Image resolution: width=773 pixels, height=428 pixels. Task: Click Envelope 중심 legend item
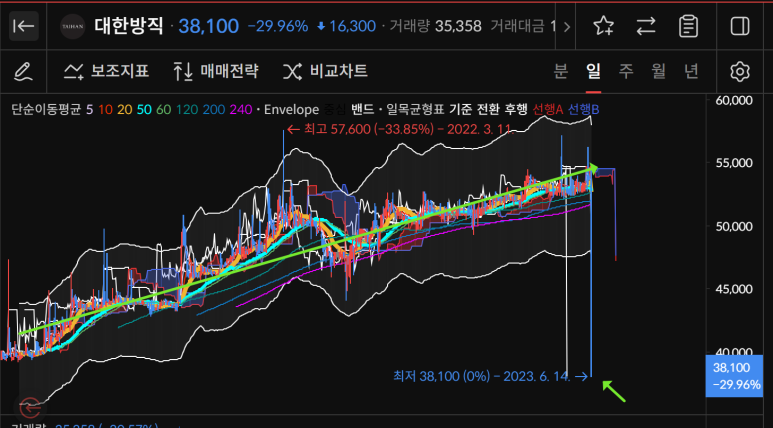(x=334, y=109)
